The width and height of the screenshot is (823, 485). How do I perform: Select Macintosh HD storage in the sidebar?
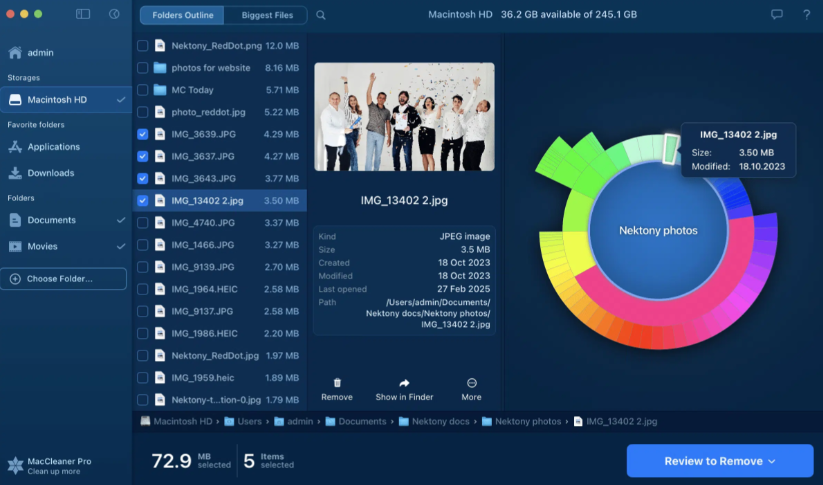click(66, 100)
